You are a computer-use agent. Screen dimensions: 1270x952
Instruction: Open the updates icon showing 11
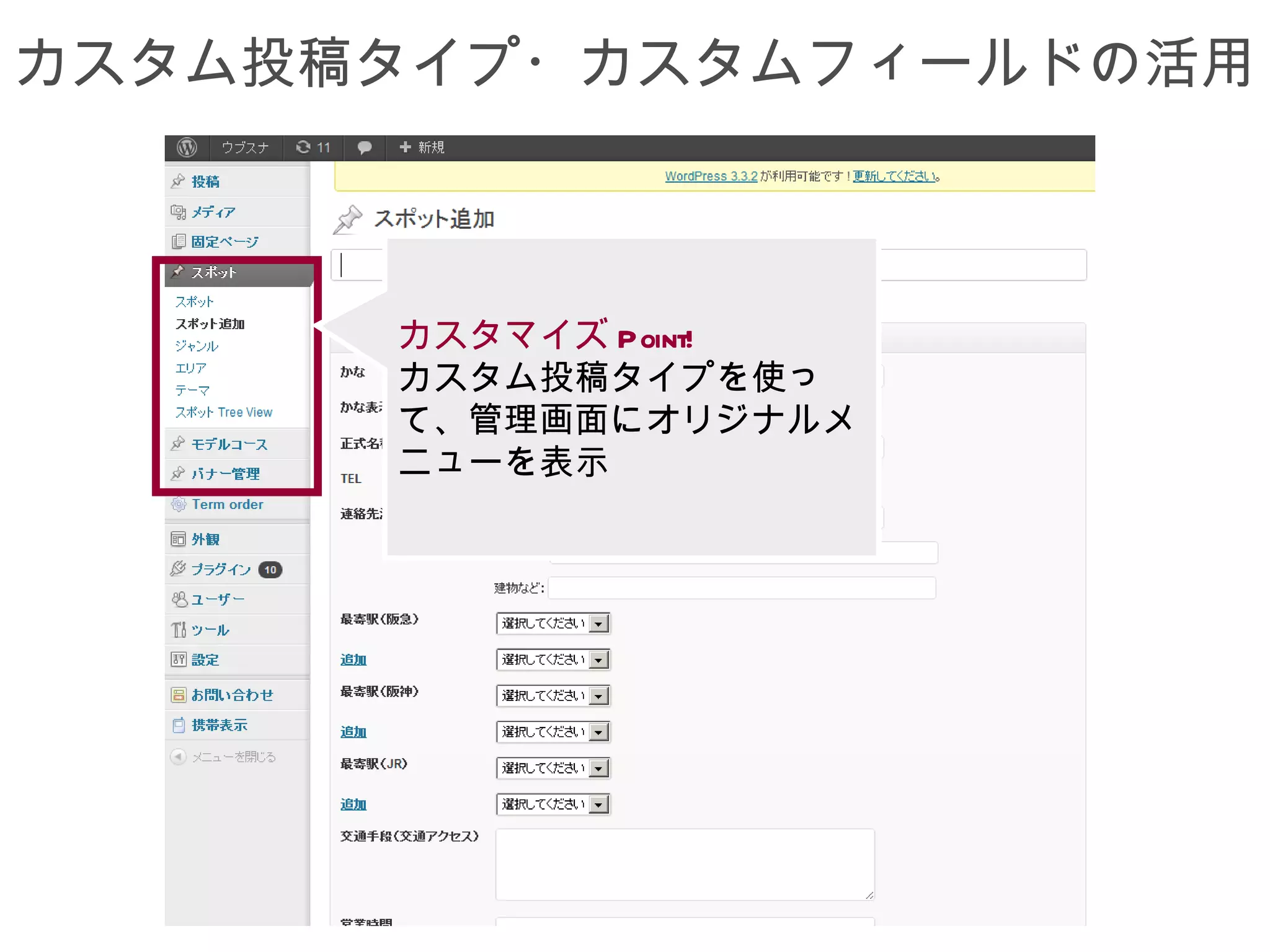coord(313,148)
